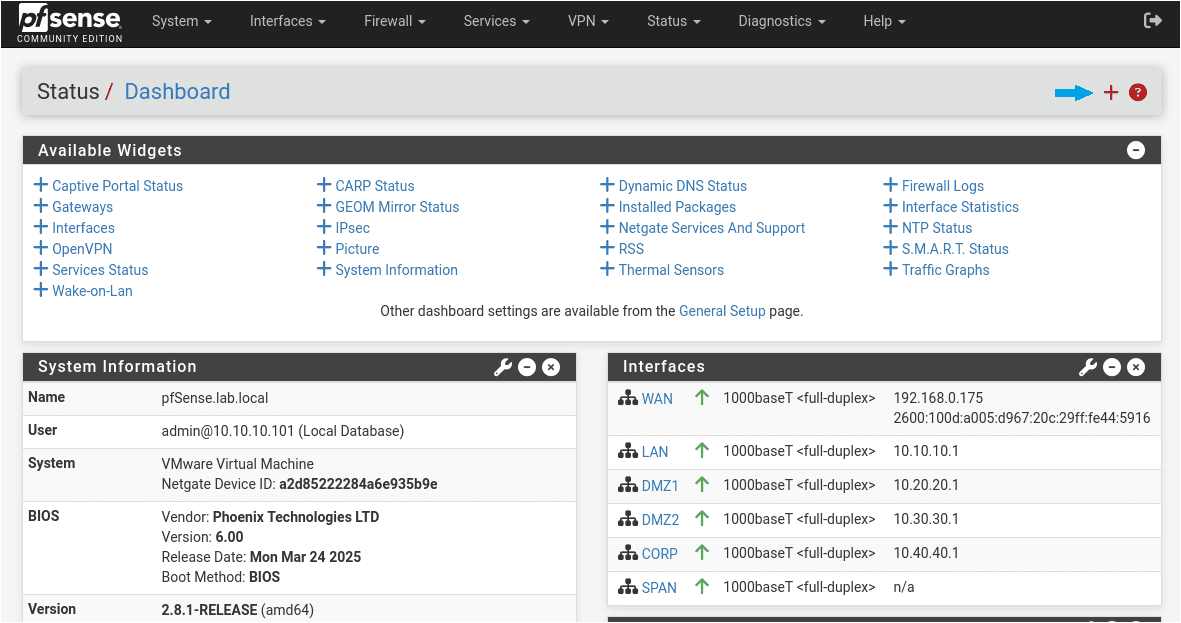The height and width of the screenshot is (623, 1181).
Task: Open the General Setup page link
Action: 722,310
